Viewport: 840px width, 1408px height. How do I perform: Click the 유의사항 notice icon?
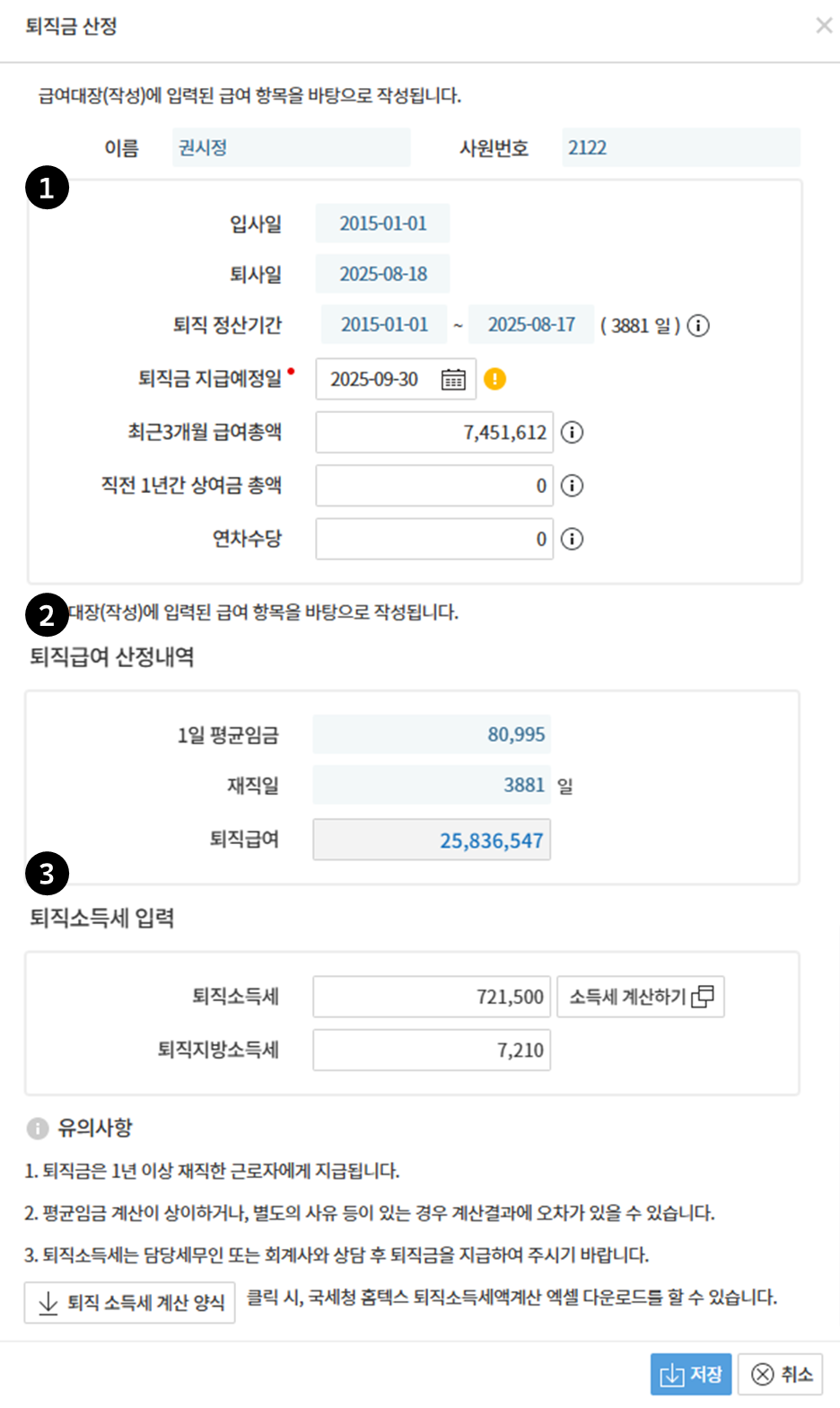[38, 1128]
